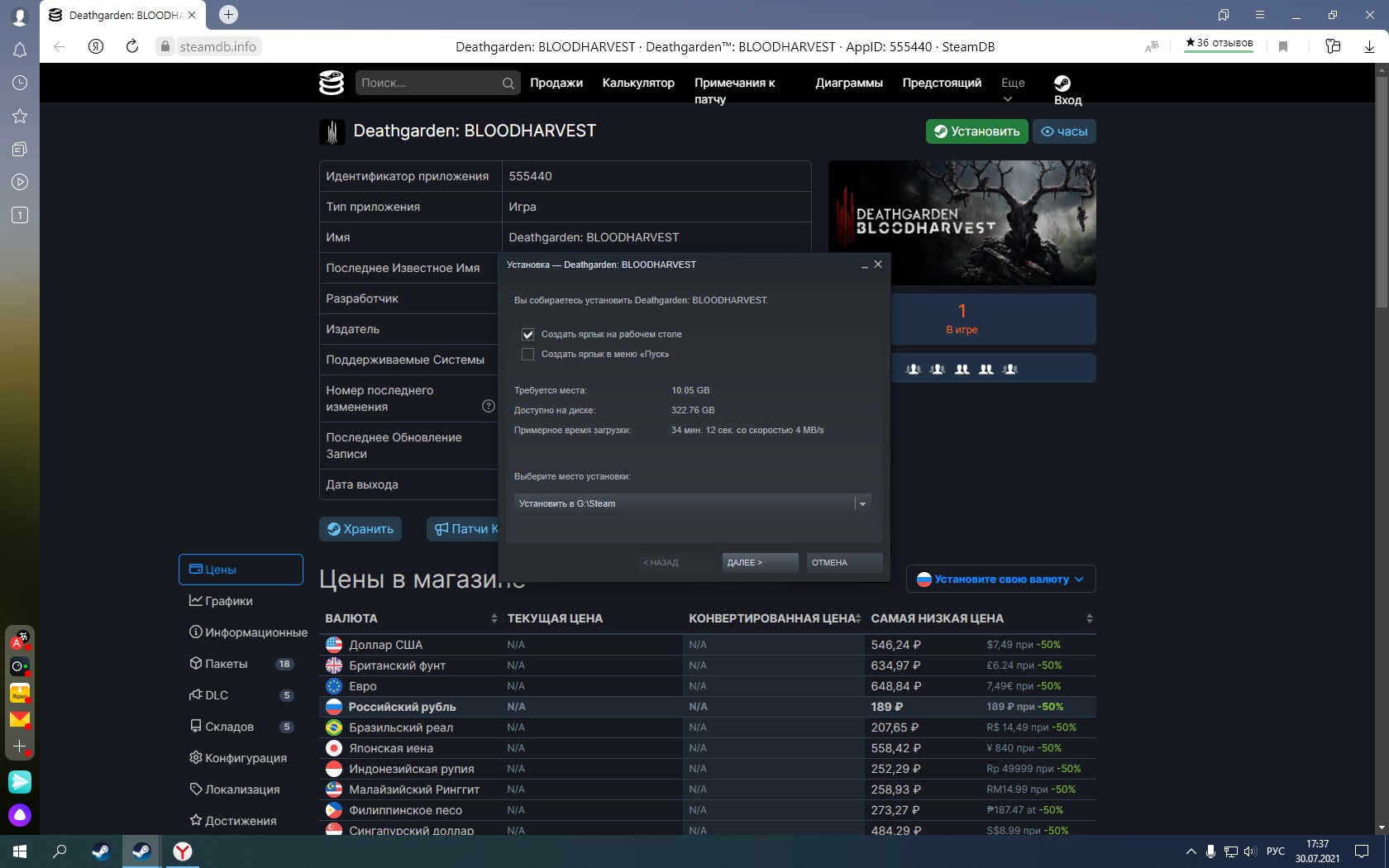The width and height of the screenshot is (1389, 868).
Task: Open Примечания к патчу in the header
Action: point(735,91)
